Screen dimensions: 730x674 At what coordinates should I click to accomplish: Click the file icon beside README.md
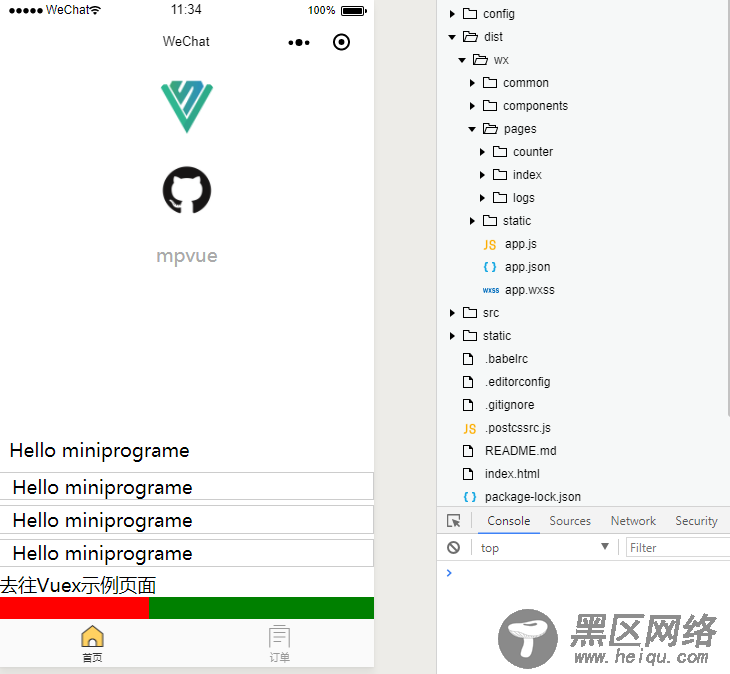point(468,451)
